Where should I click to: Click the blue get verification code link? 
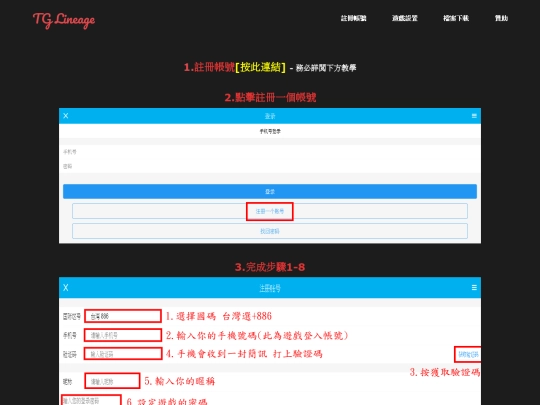pyautogui.click(x=468, y=354)
